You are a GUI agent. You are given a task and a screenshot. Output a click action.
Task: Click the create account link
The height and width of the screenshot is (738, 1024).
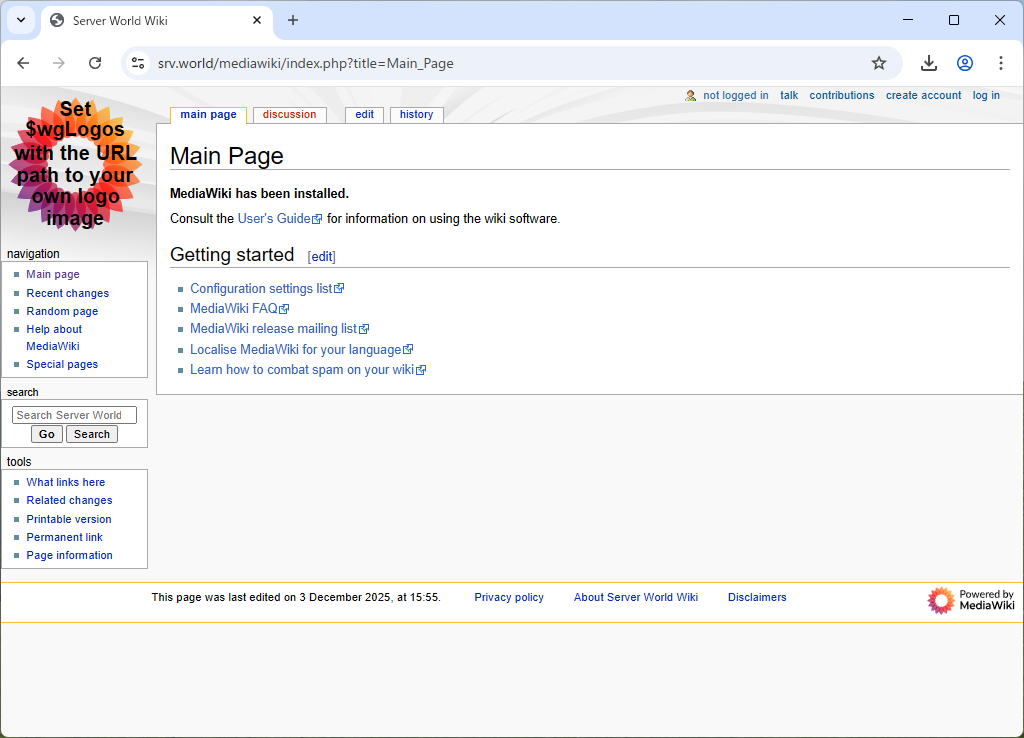coord(923,96)
